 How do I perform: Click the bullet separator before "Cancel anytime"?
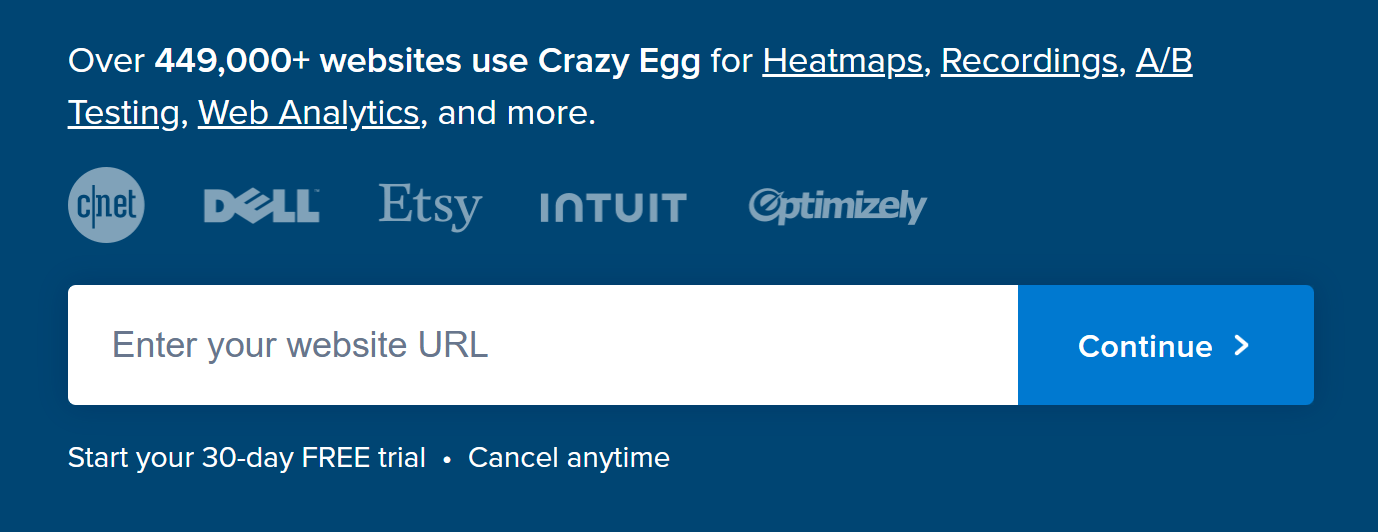(447, 459)
